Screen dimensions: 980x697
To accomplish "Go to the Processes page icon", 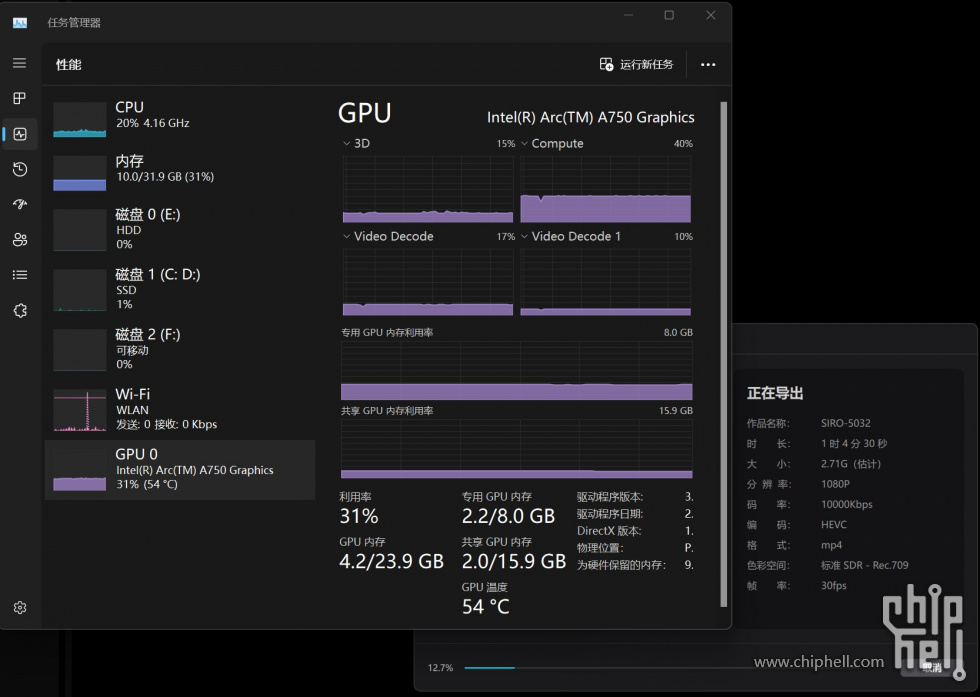I will click(x=19, y=98).
